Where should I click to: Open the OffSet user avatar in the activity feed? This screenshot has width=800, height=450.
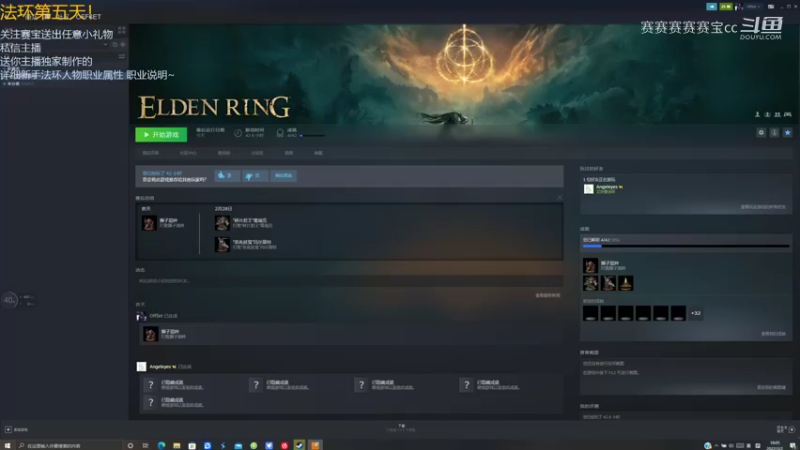[141, 316]
